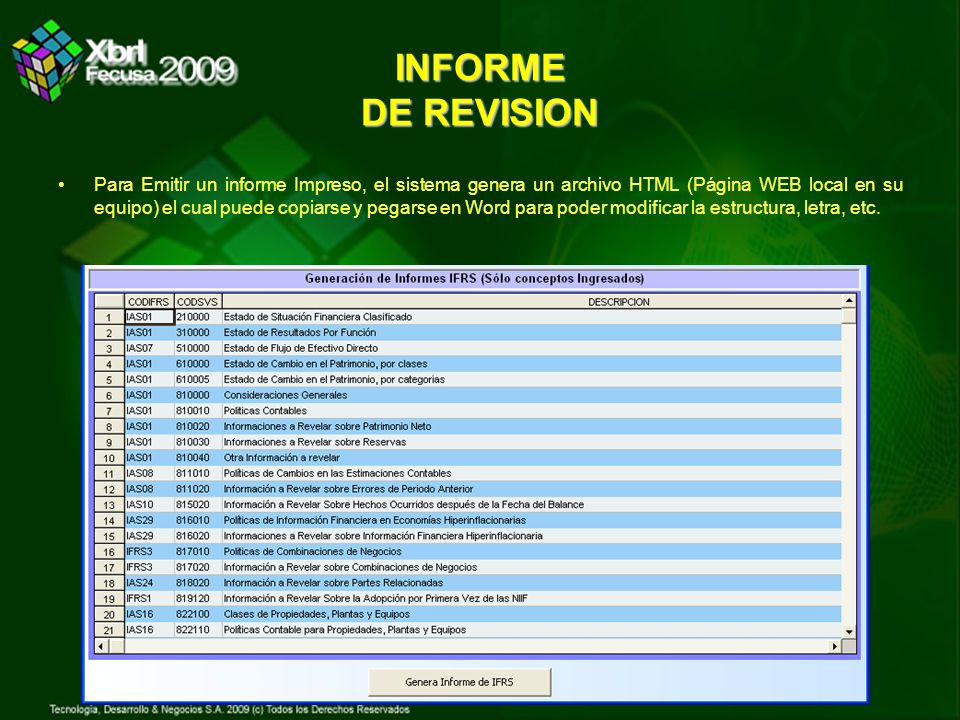Click the DESCRIPCION column header

pyautogui.click(x=618, y=302)
